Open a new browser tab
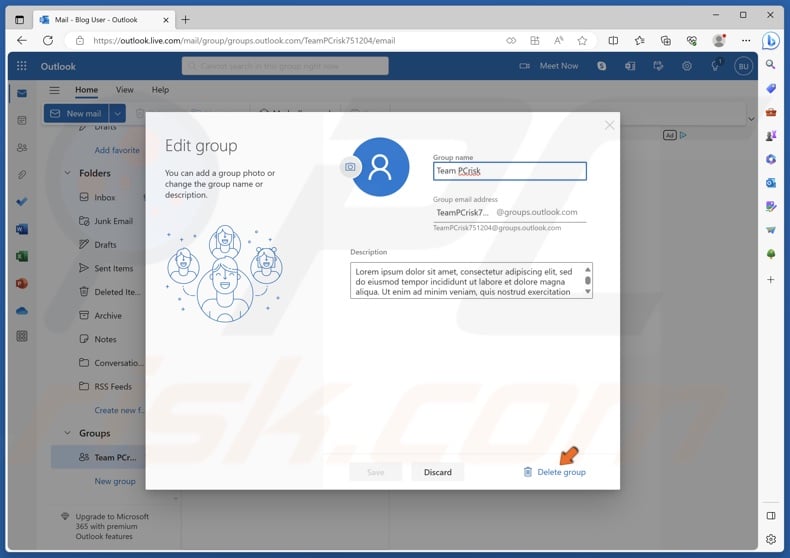Viewport: 790px width, 558px height. (x=185, y=20)
